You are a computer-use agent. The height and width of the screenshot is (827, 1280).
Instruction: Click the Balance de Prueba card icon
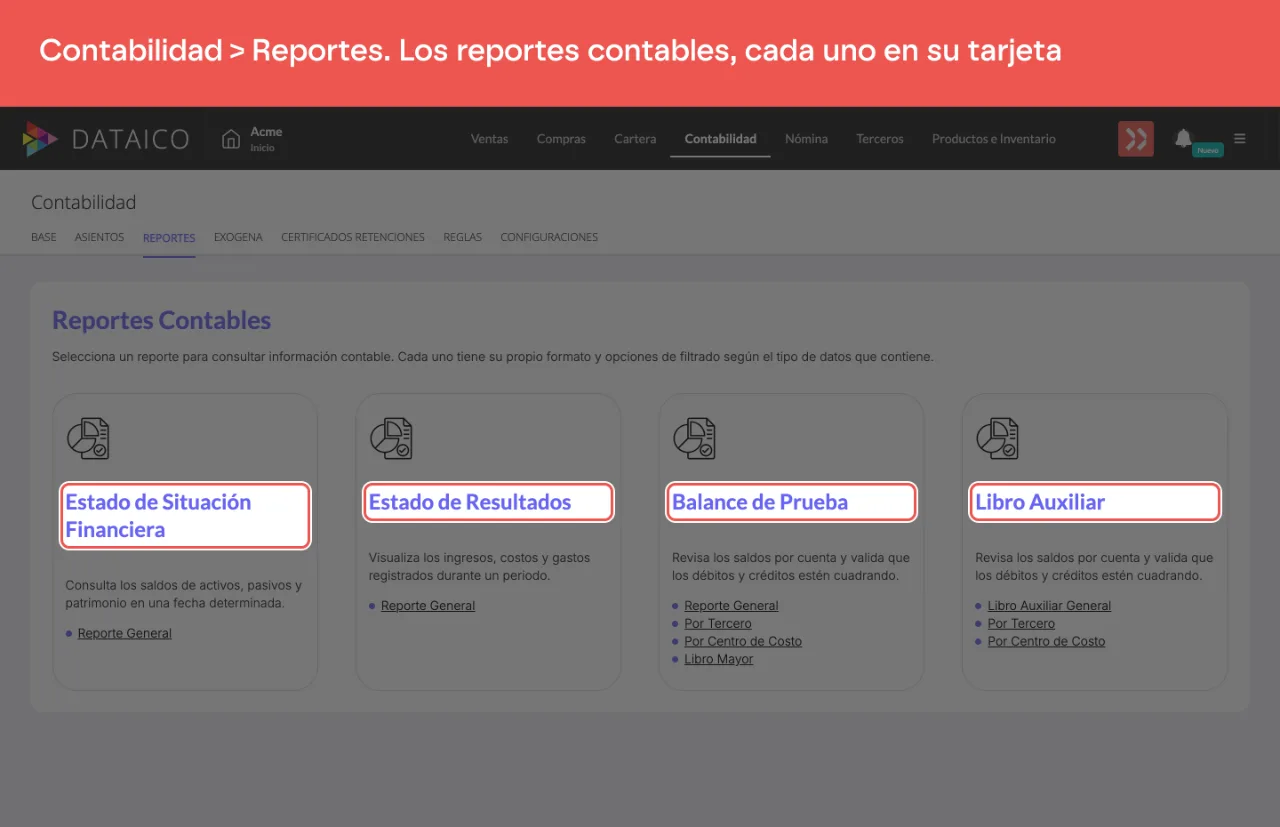click(x=694, y=438)
